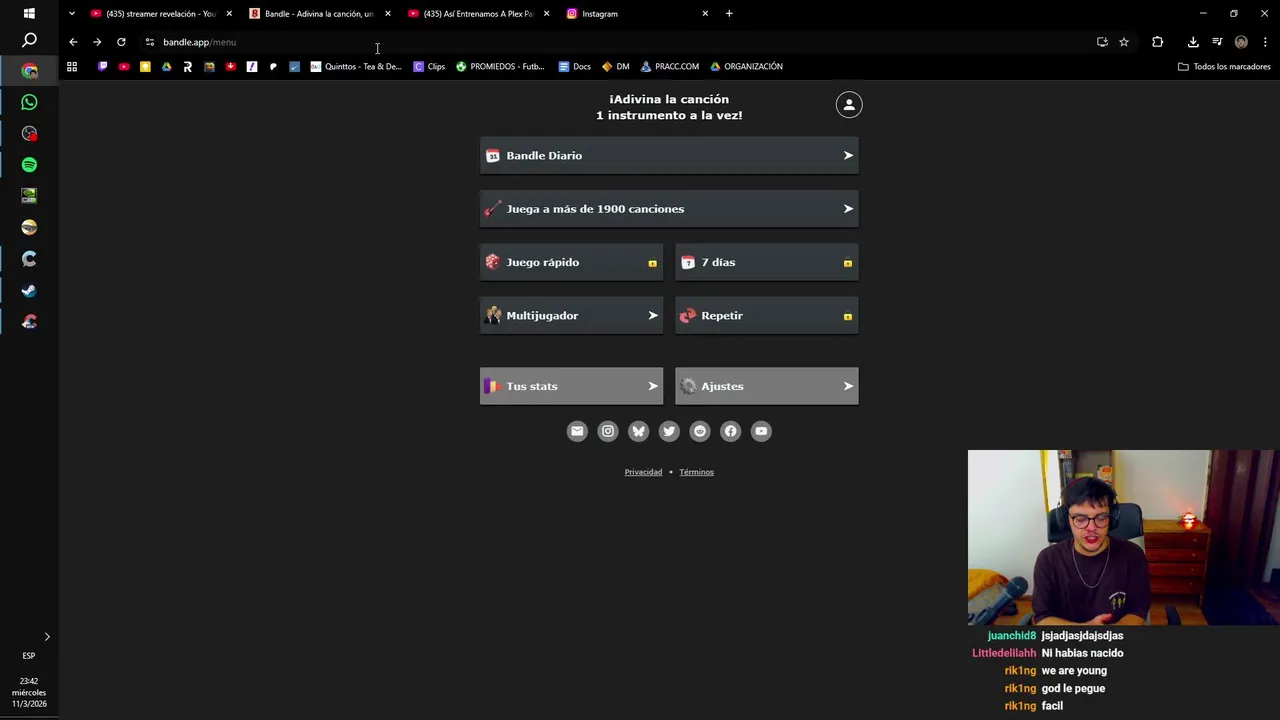Expand Todos los marcadores folder
This screenshot has height=720, width=1280.
(x=1224, y=67)
